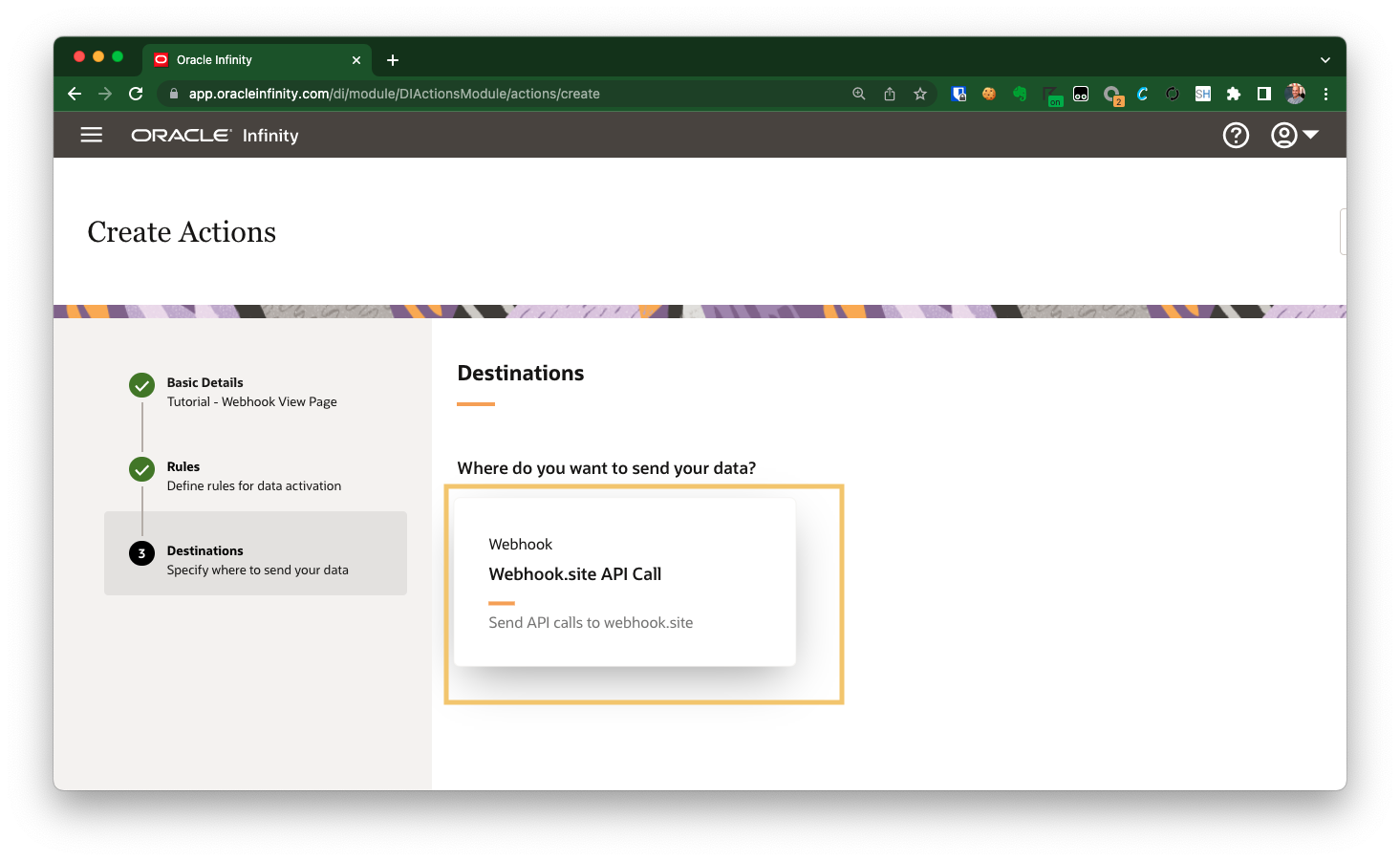Reload the current page
The image size is (1400, 861).
click(x=136, y=94)
